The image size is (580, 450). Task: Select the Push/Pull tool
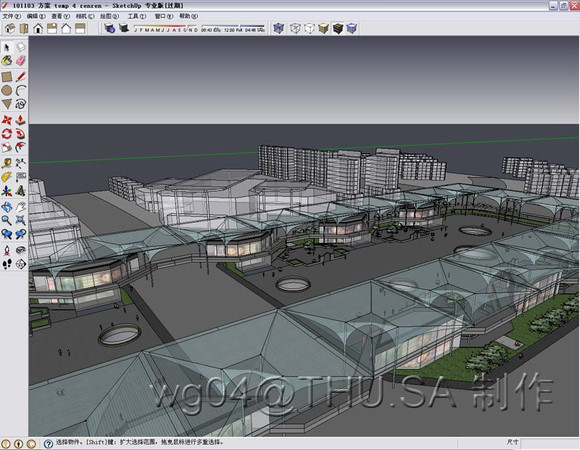point(21,120)
